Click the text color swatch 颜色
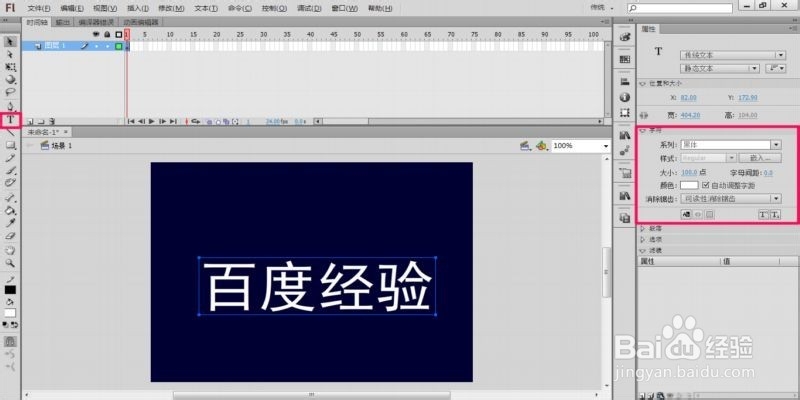The width and height of the screenshot is (800, 400). coord(689,185)
